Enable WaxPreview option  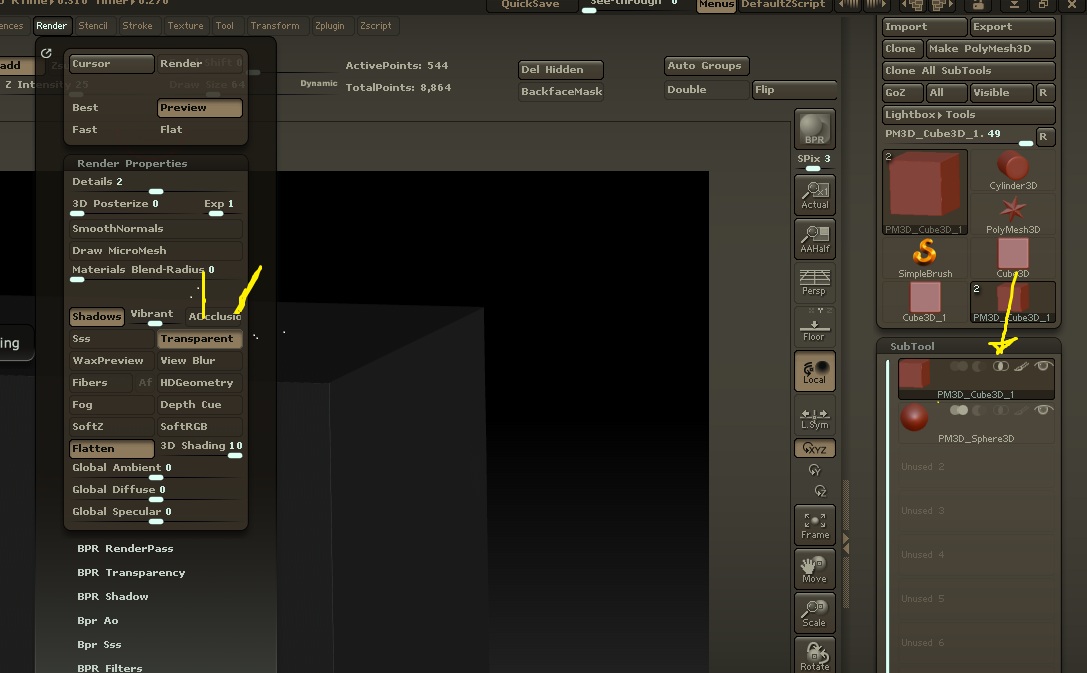pyautogui.click(x=112, y=360)
